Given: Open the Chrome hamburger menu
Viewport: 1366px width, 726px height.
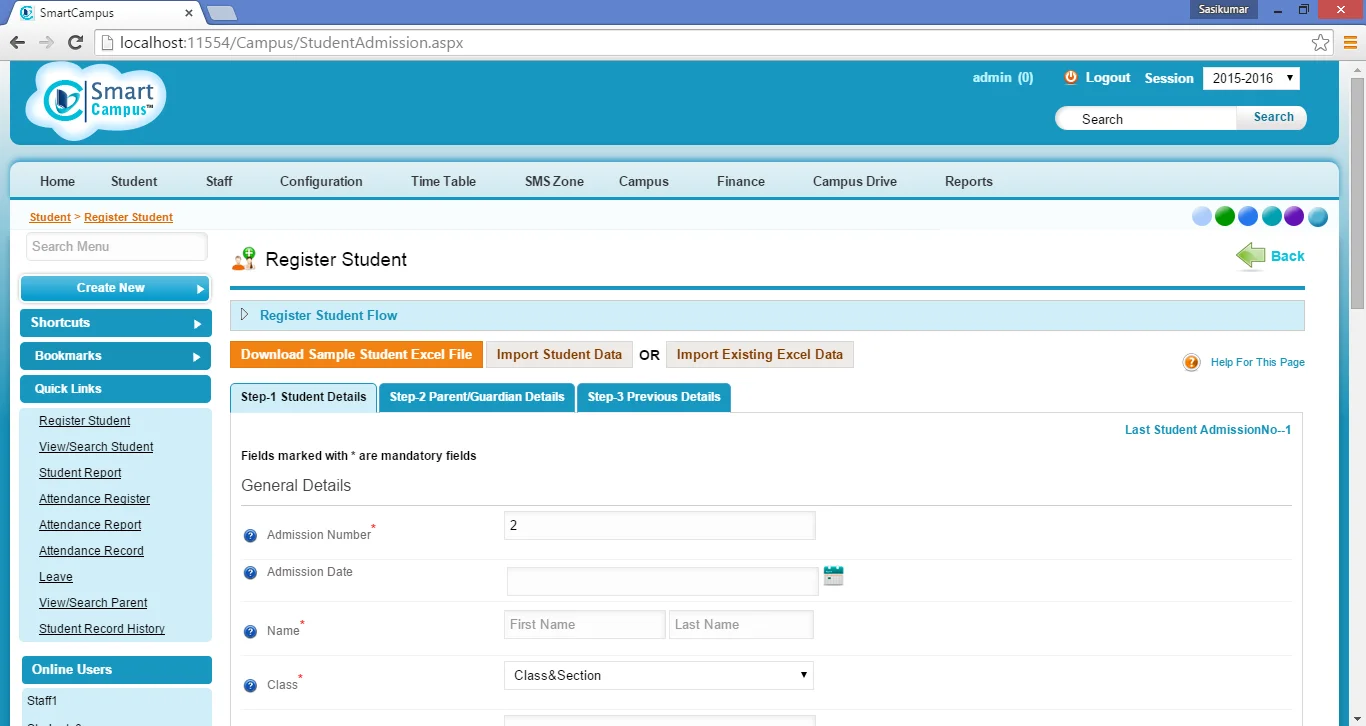Looking at the screenshot, I should 1350,43.
